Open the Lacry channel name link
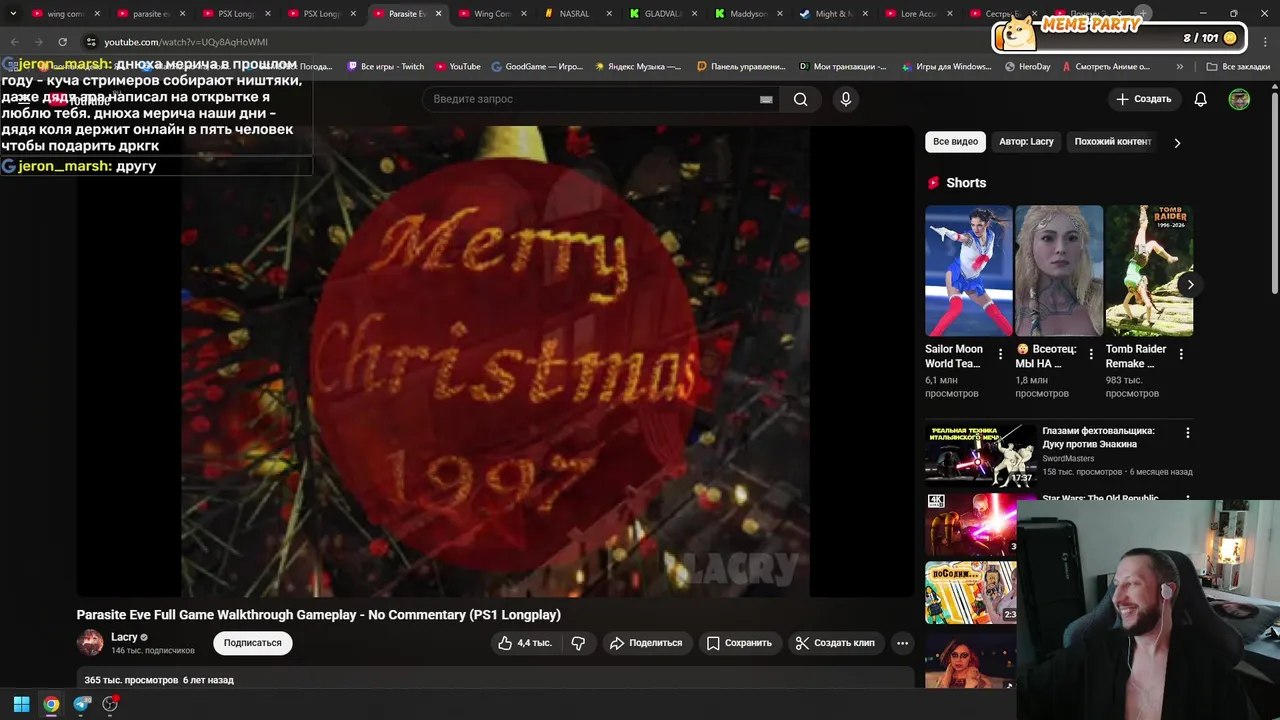 [x=124, y=637]
